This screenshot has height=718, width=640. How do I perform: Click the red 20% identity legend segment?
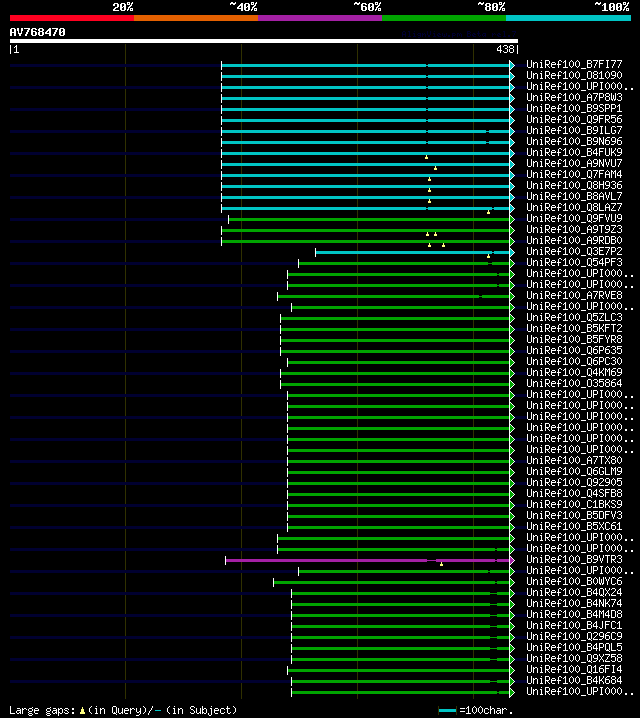pos(72,18)
